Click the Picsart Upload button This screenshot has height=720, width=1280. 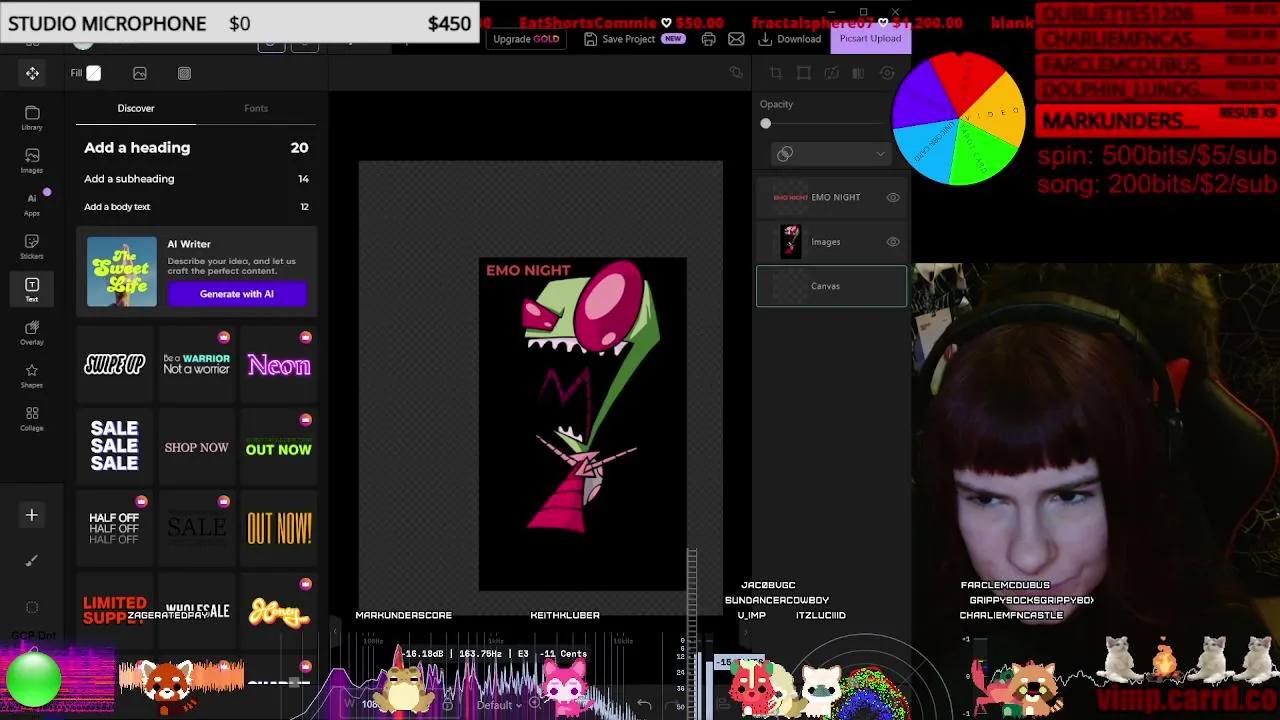tap(870, 38)
